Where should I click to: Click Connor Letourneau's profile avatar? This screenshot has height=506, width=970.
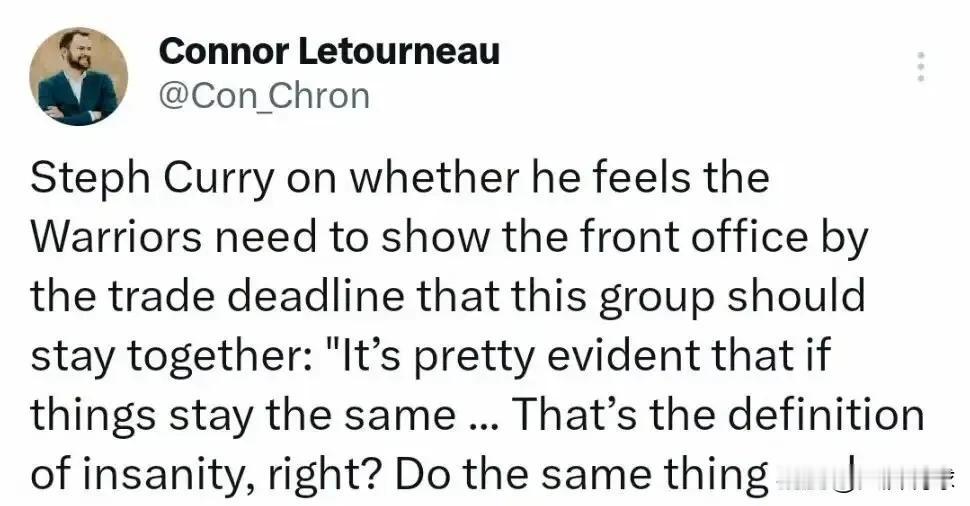click(x=79, y=77)
